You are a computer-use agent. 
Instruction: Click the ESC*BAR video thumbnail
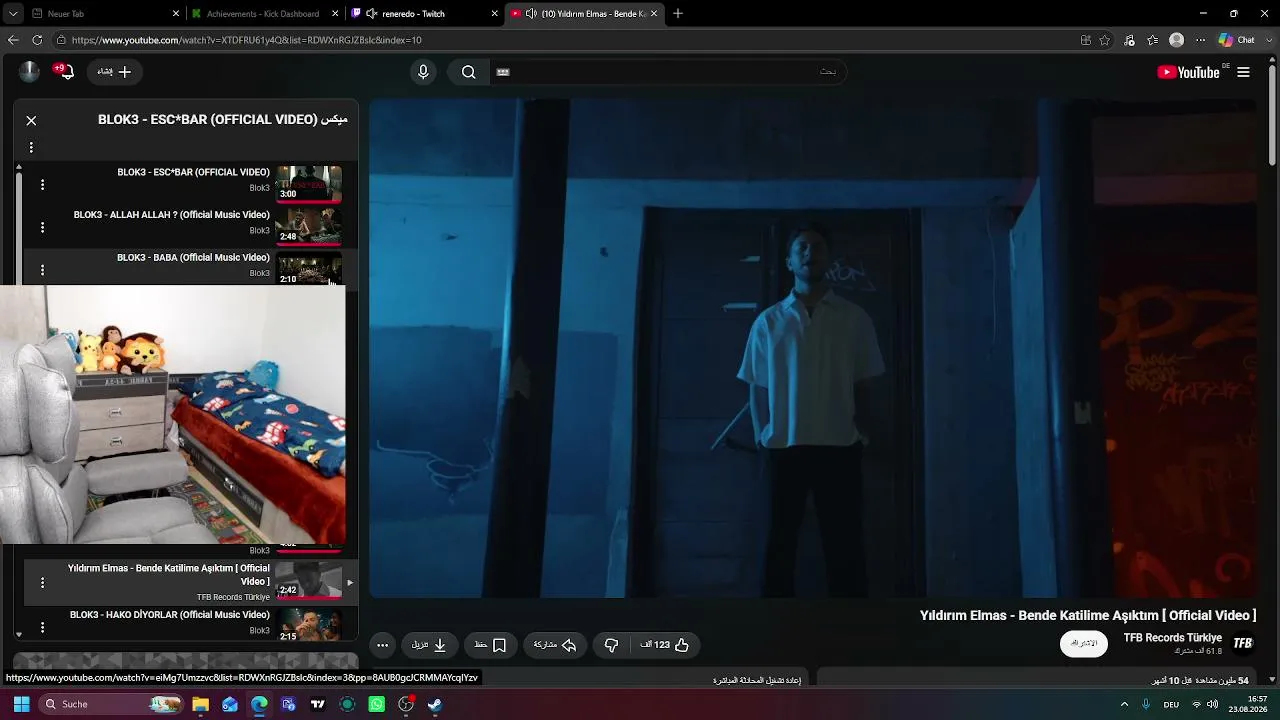point(309,184)
